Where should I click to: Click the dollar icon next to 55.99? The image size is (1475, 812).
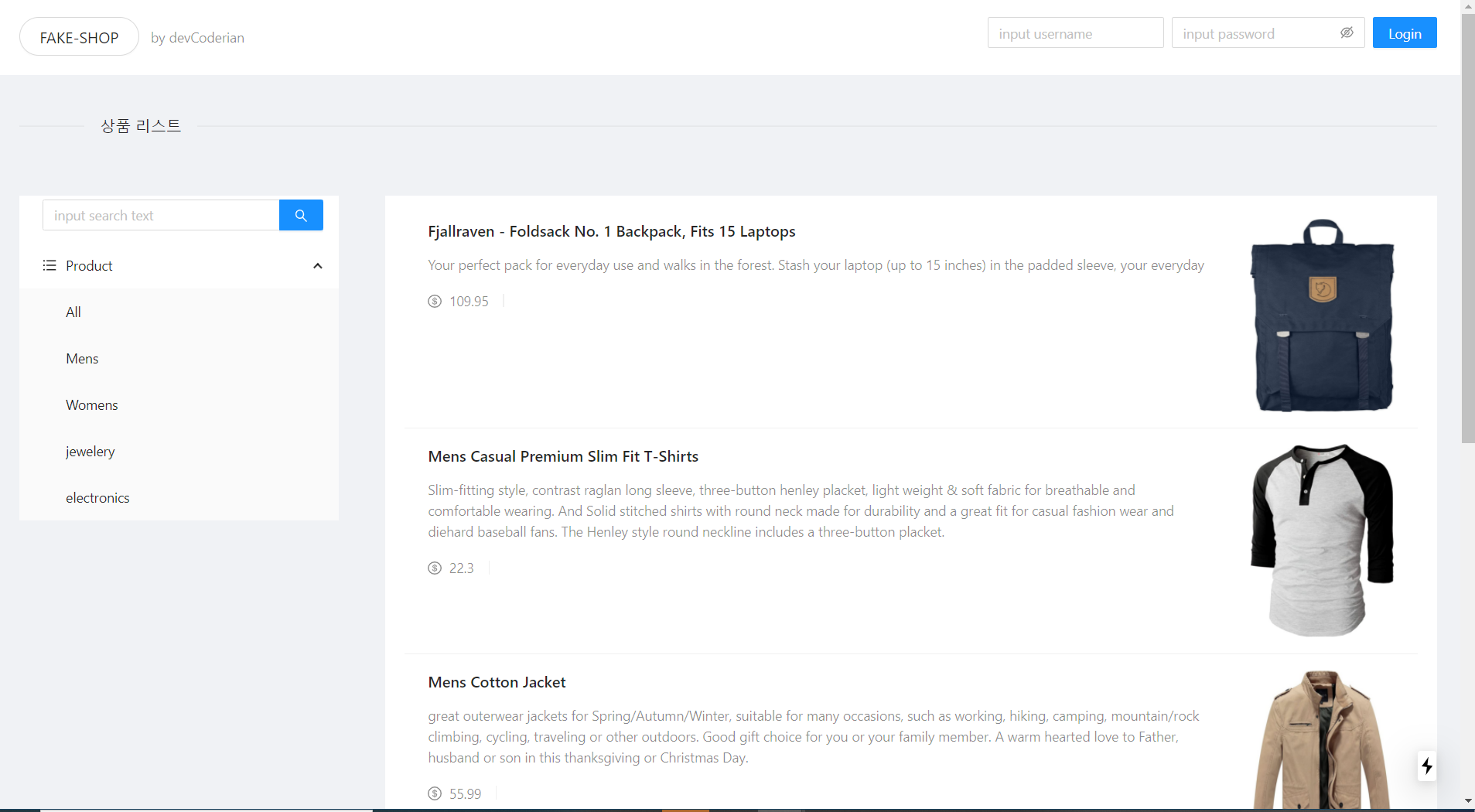click(x=435, y=793)
